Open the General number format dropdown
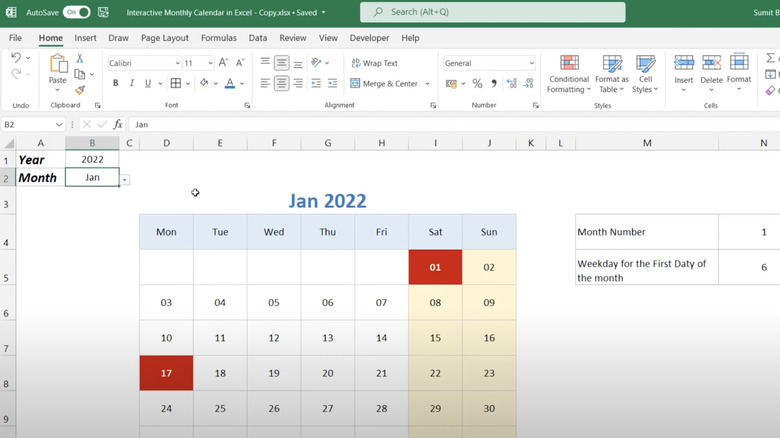The height and width of the screenshot is (438, 780). [530, 63]
